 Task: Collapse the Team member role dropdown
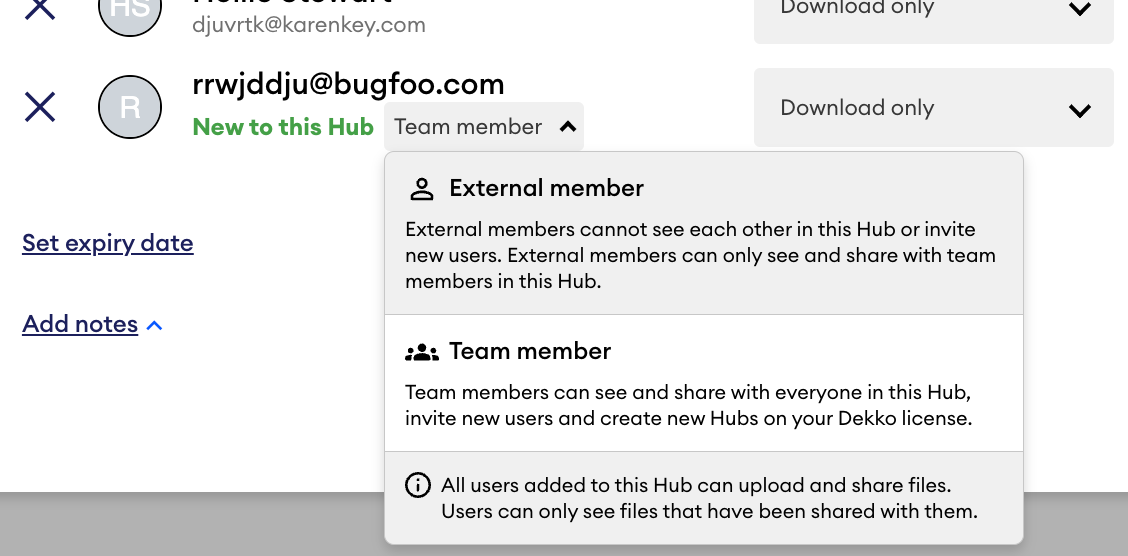coord(483,127)
